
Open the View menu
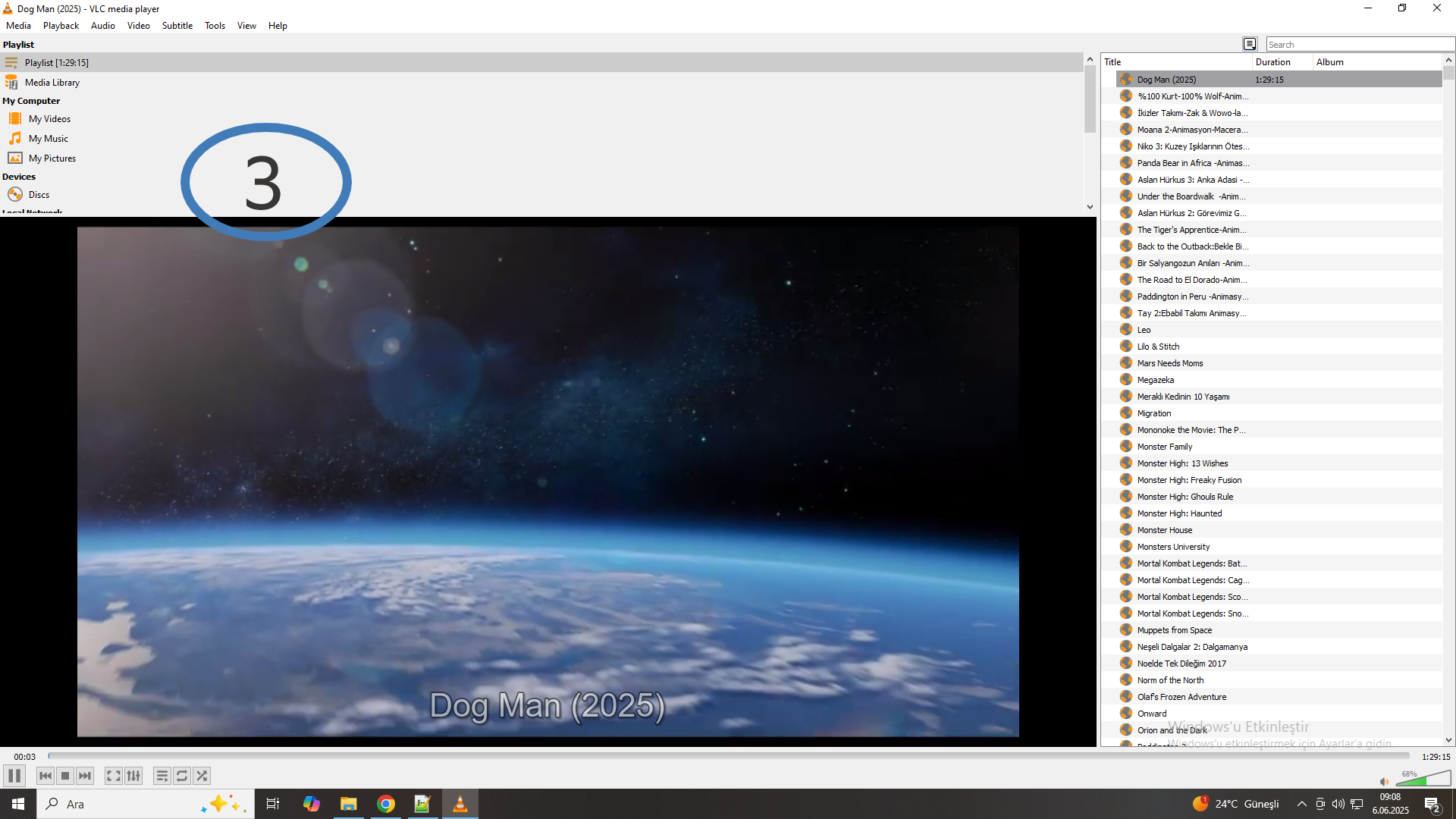pyautogui.click(x=246, y=26)
